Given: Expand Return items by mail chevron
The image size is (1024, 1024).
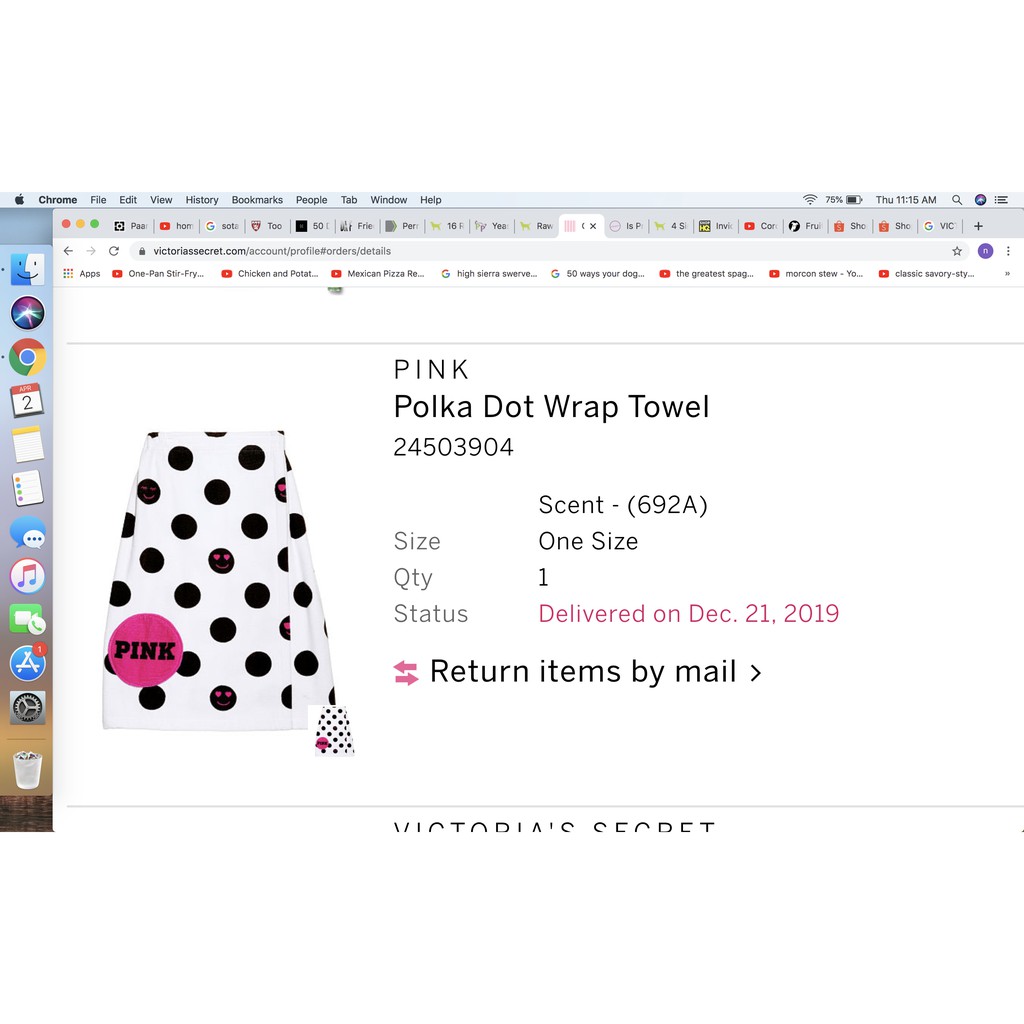Looking at the screenshot, I should pos(756,673).
